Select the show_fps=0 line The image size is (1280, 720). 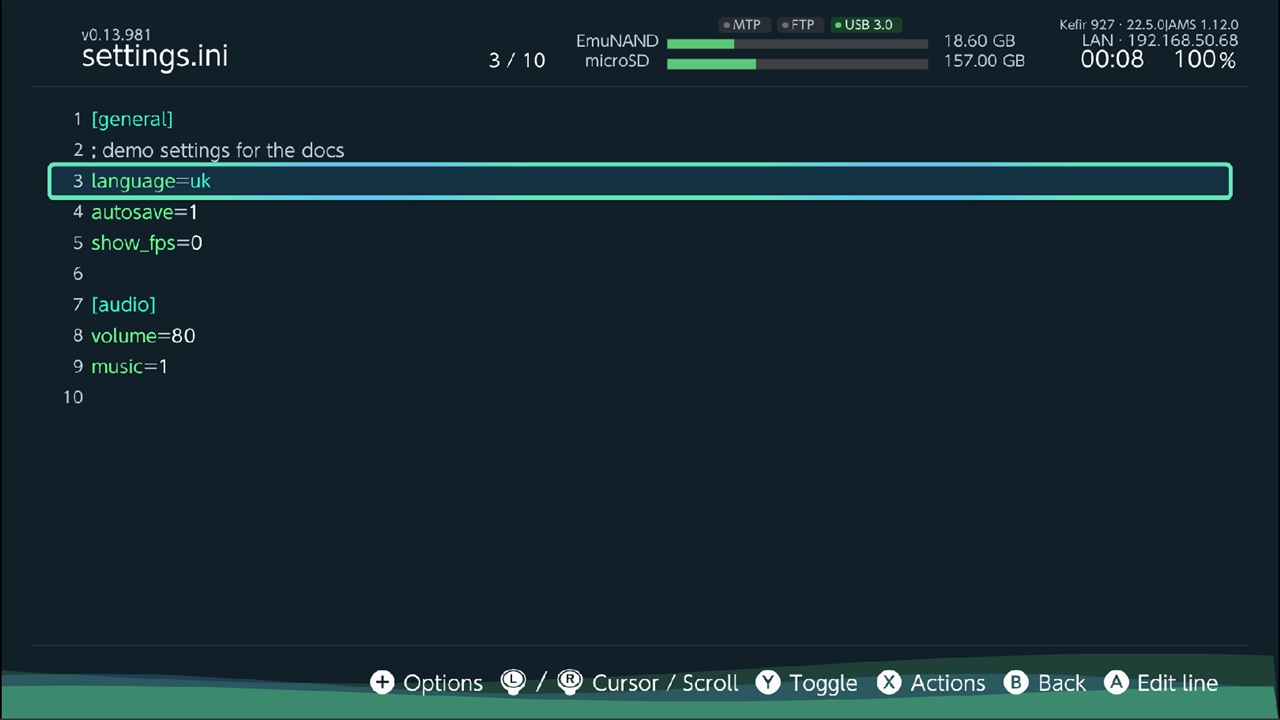pyautogui.click(x=640, y=243)
